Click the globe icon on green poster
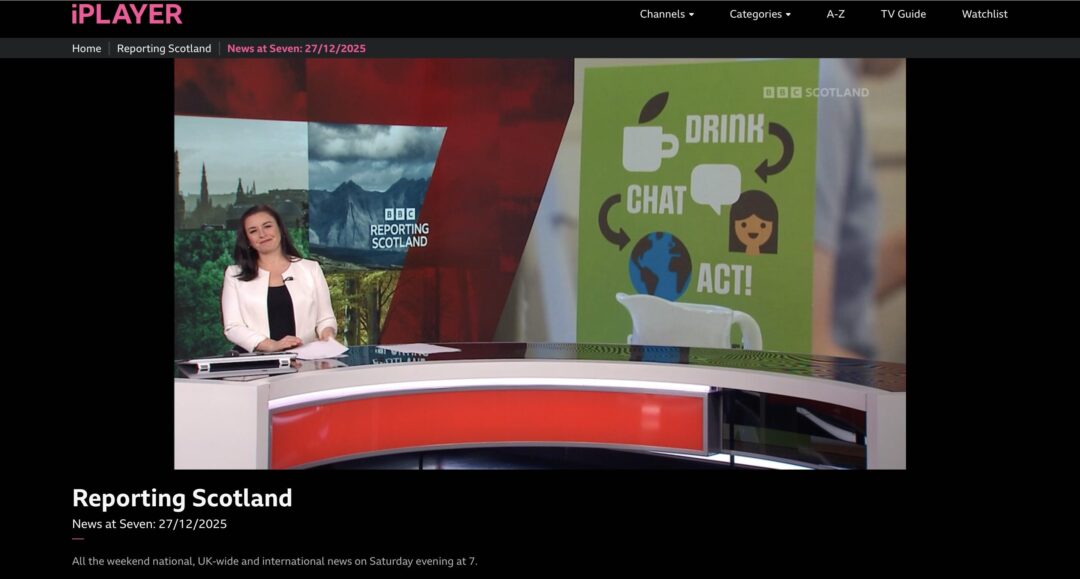Screen dimensions: 1080x579 point(659,265)
